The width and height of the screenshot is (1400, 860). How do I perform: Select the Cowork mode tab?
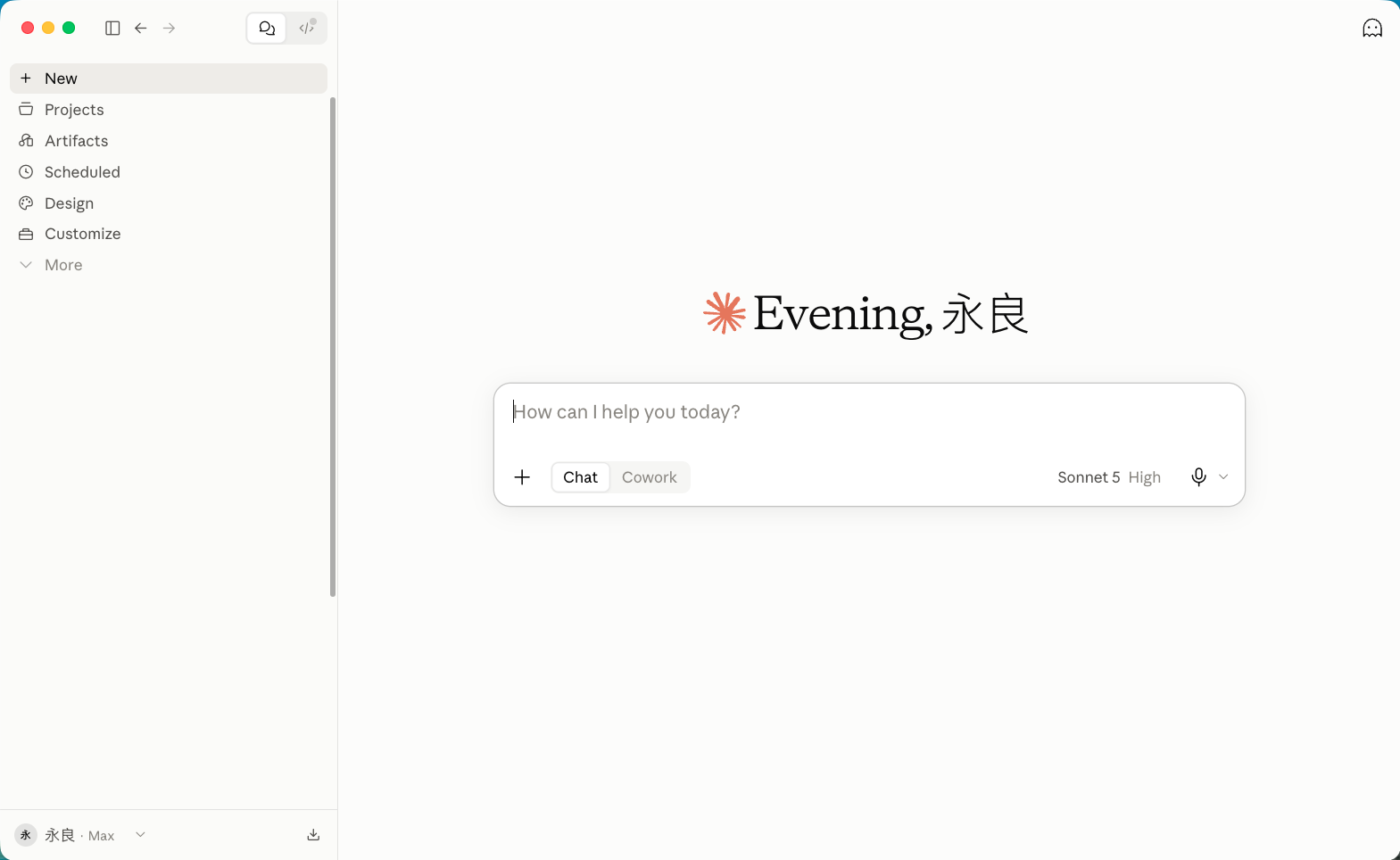pos(650,477)
